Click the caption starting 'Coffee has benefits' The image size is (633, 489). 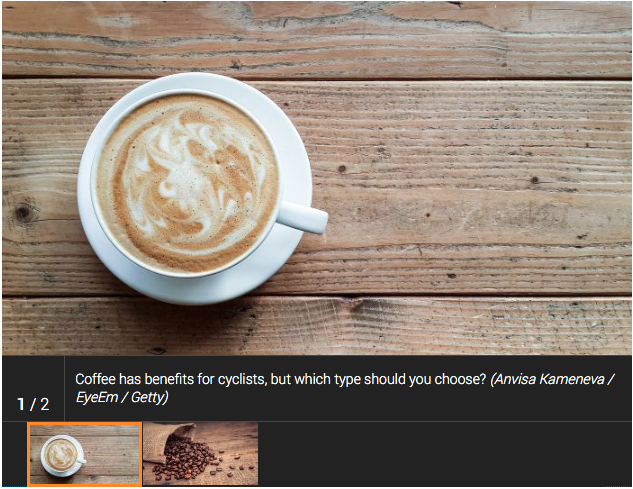point(345,388)
